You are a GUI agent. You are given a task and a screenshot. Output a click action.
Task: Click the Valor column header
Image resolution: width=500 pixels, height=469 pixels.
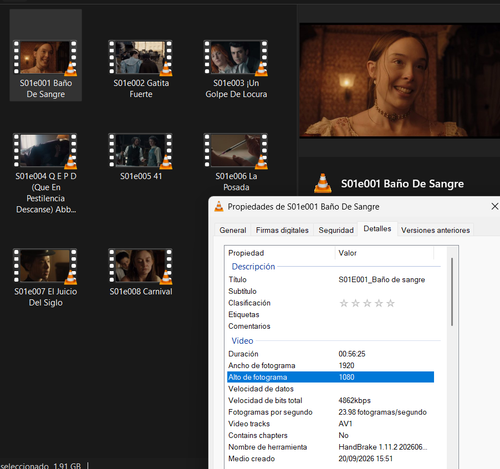click(x=384, y=253)
